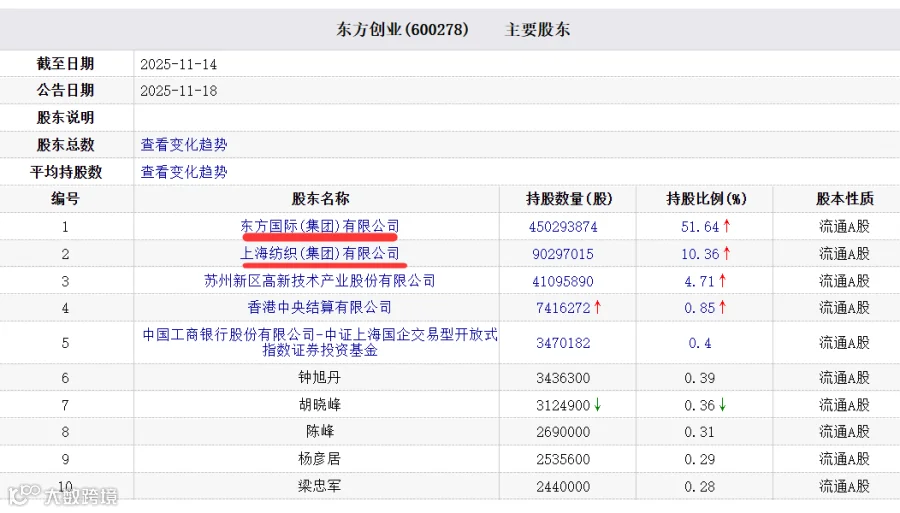
Task: Click the 持股比例(%) column header
Action: [x=706, y=199]
